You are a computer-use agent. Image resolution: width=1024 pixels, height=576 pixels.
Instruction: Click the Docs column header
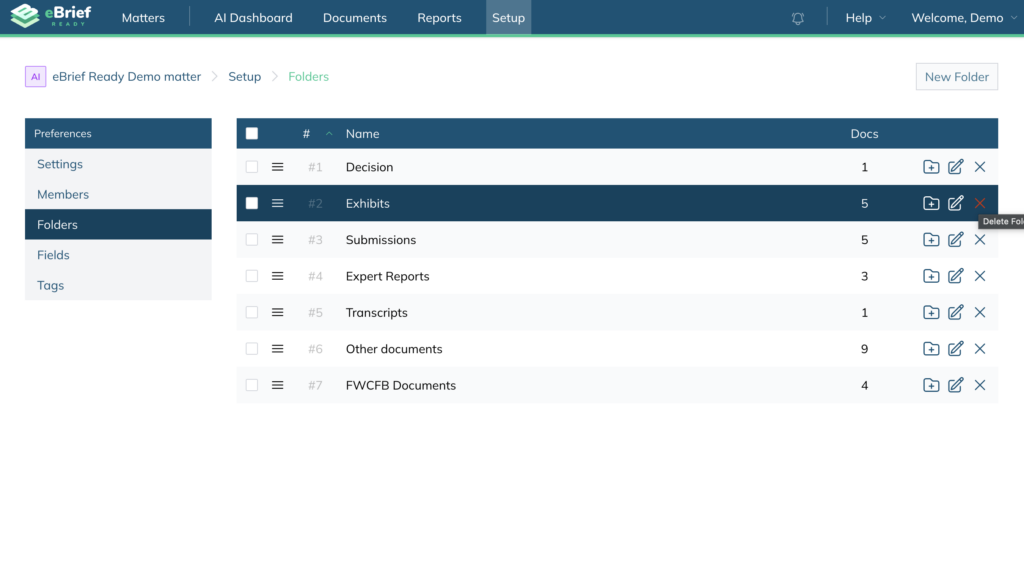[864, 134]
